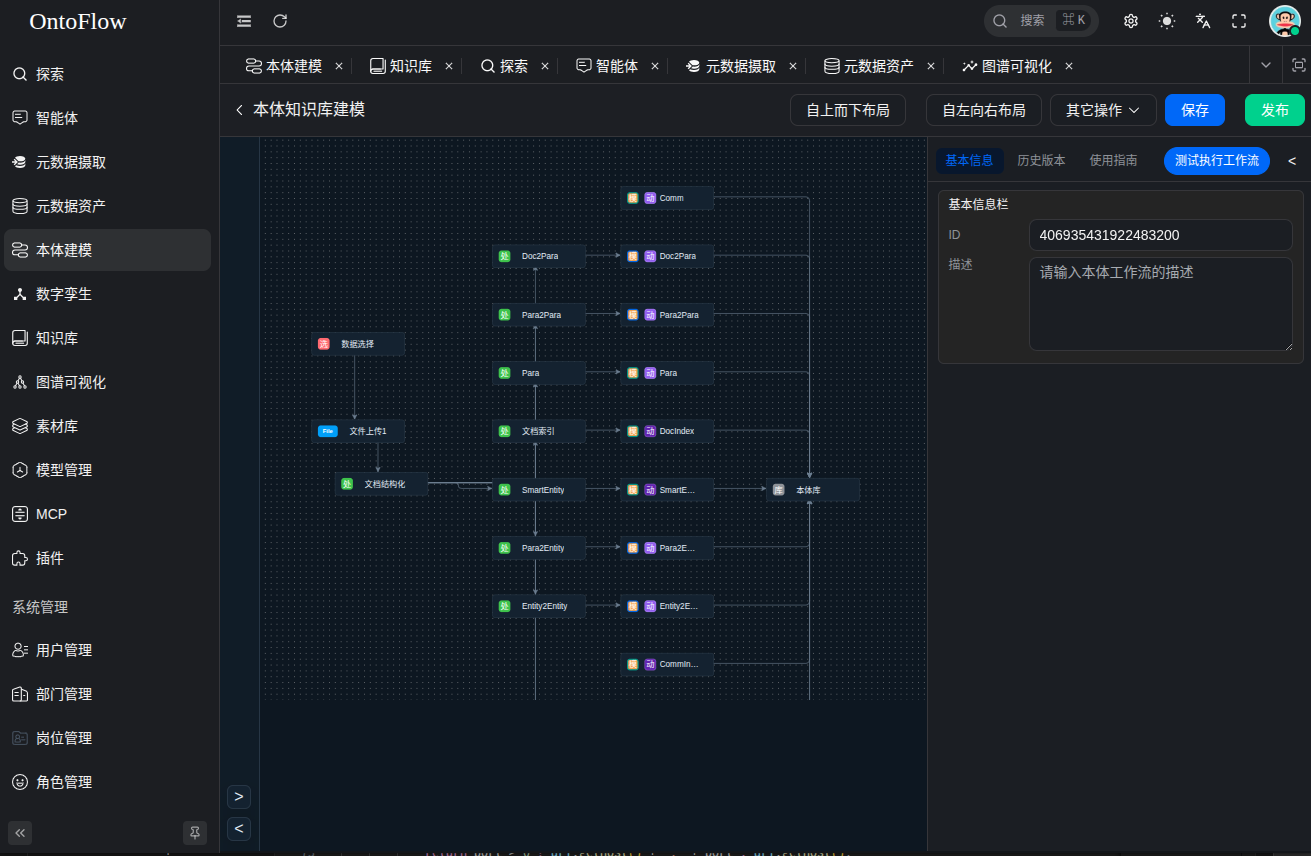This screenshot has width=1311, height=856.
Task: Open 部门管理 in the sidebar
Action: (107, 694)
